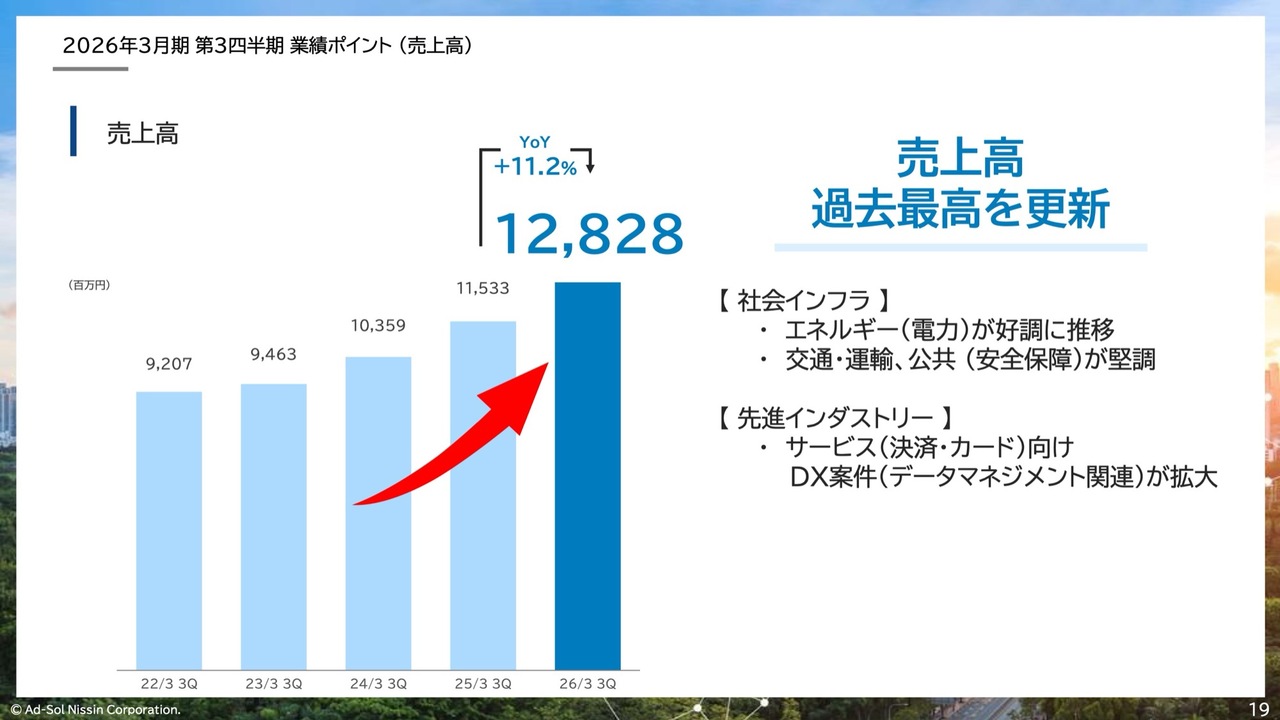Click the small black YoY down arrow
Screen dimensions: 1280x720
coord(590,163)
